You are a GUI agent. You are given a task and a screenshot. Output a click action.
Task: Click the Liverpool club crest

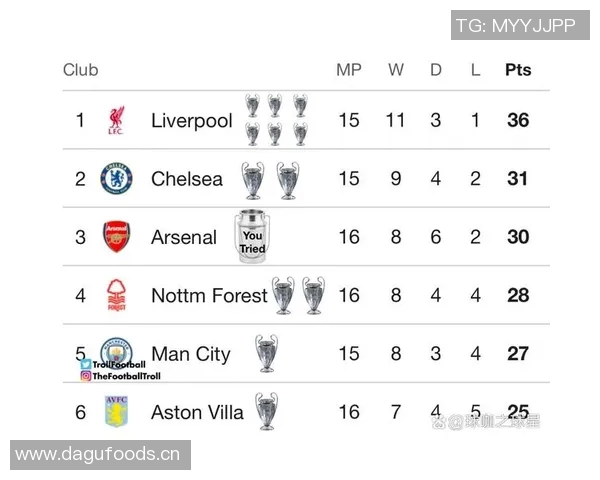pos(116,121)
